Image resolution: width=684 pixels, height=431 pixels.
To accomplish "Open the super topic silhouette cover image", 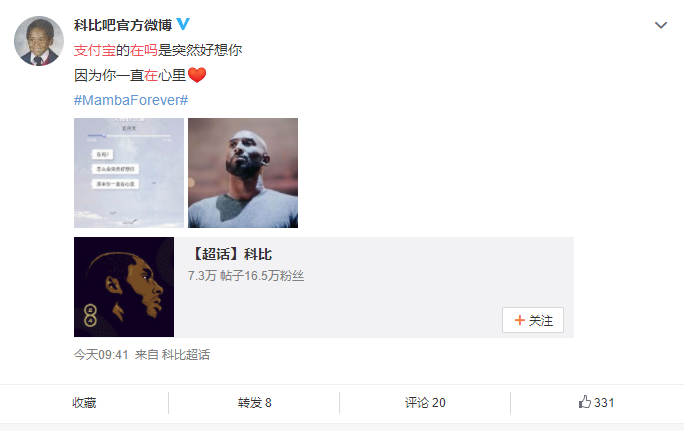I will (124, 287).
